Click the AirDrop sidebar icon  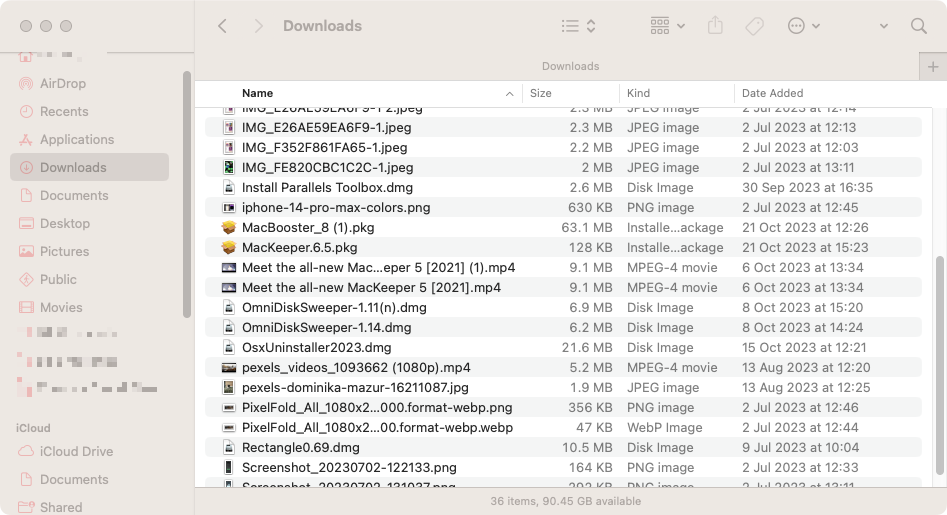coord(26,83)
